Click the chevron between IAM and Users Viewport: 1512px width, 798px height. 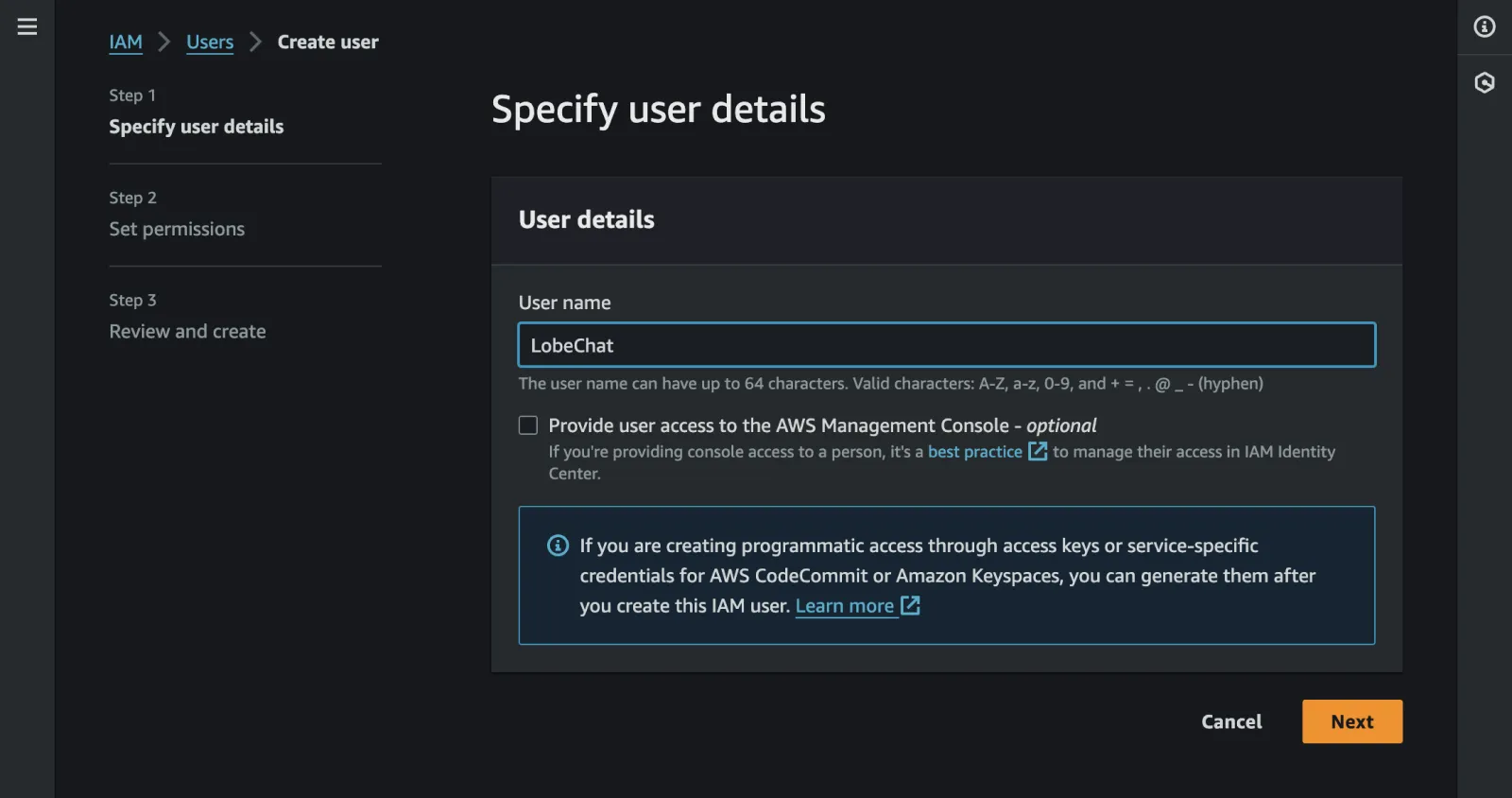click(164, 43)
